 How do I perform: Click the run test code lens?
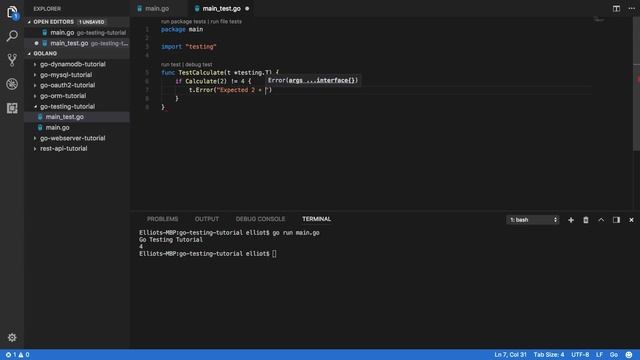click(x=171, y=64)
